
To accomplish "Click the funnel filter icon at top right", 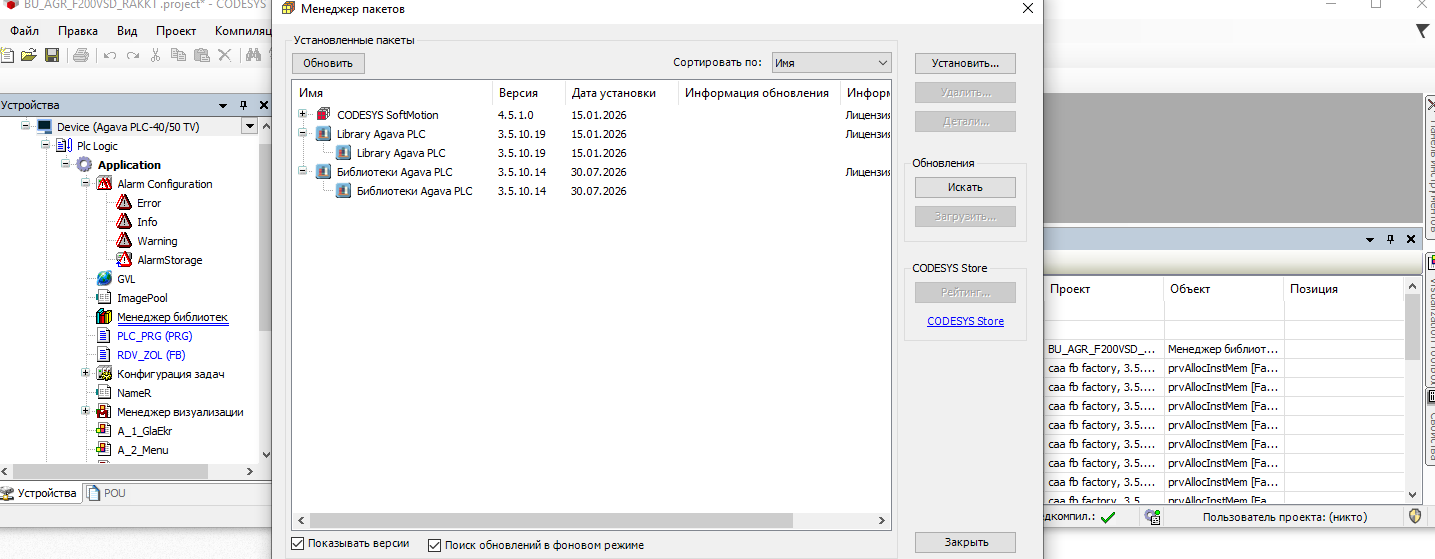I will point(1423,31).
